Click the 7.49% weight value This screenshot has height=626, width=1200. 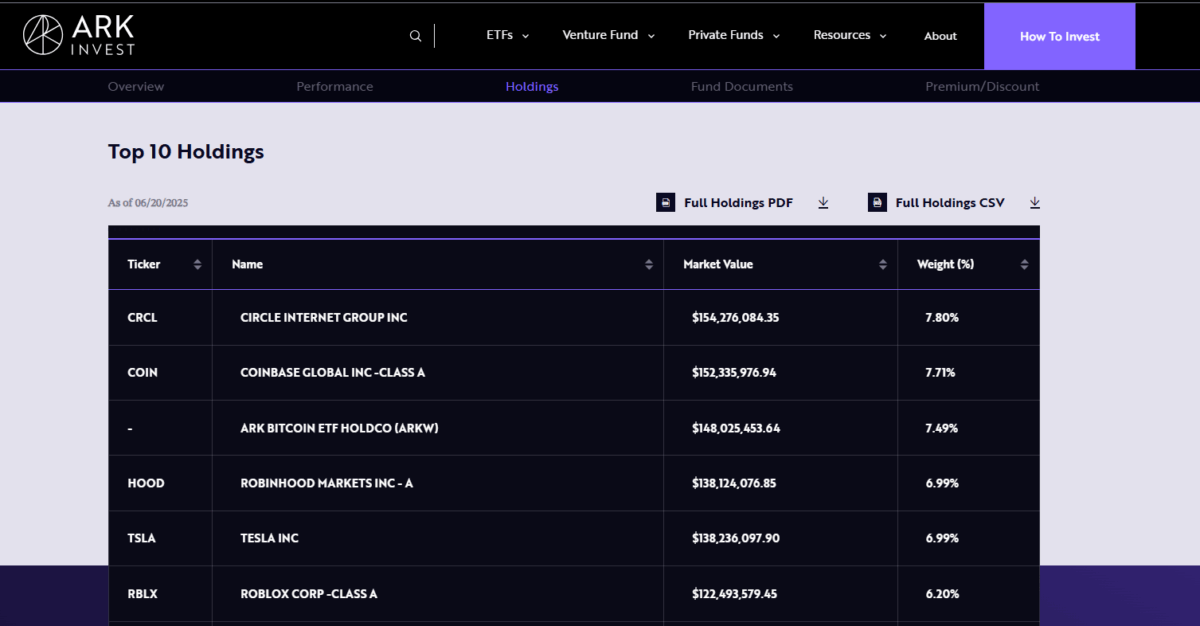[x=942, y=428]
